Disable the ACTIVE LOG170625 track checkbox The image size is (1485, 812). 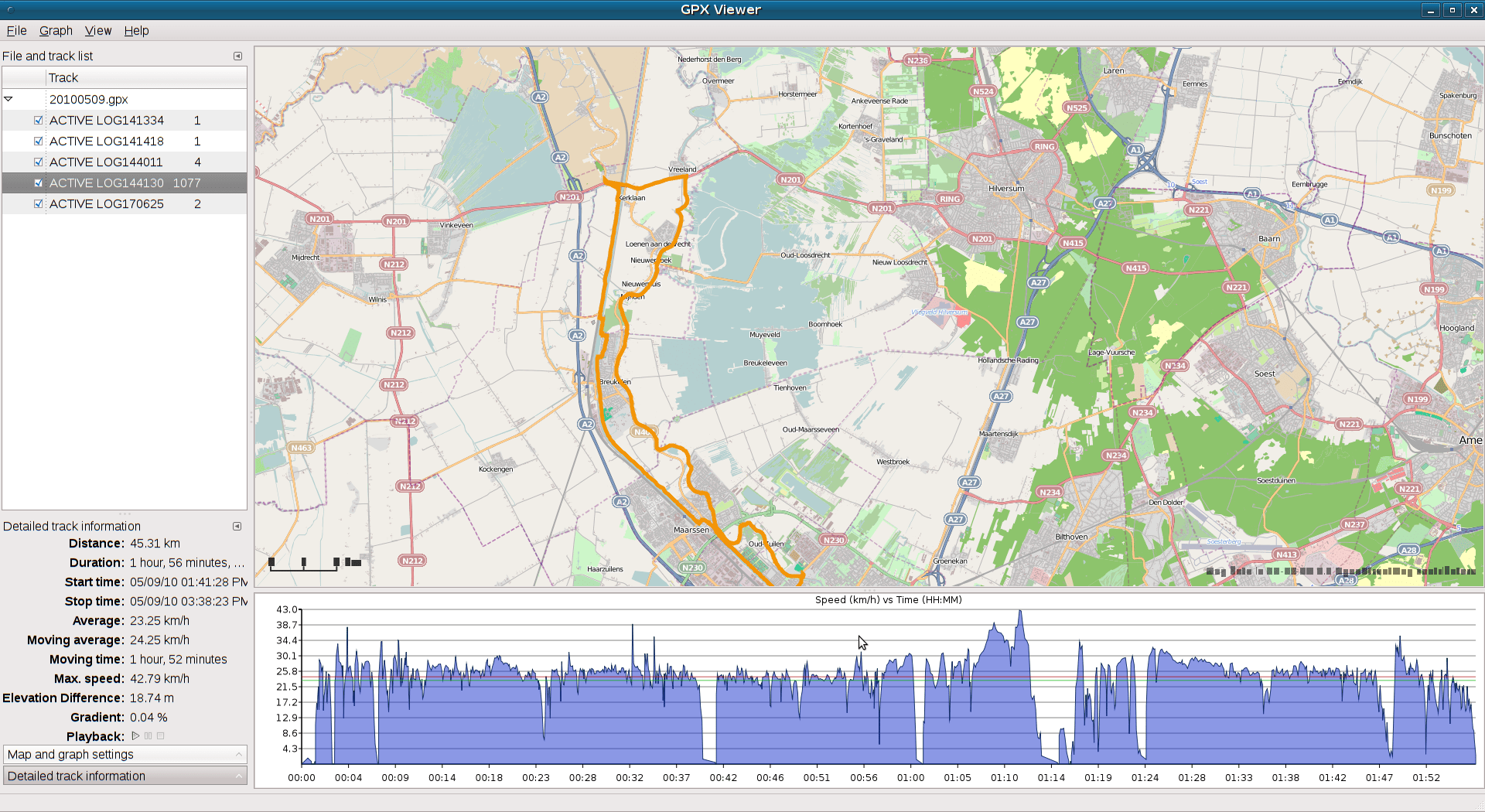(39, 204)
